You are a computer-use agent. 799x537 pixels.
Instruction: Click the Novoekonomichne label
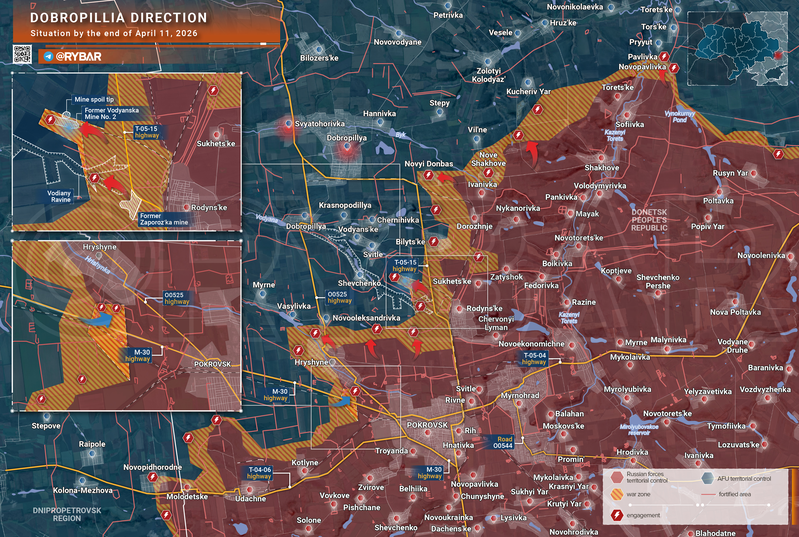(531, 344)
